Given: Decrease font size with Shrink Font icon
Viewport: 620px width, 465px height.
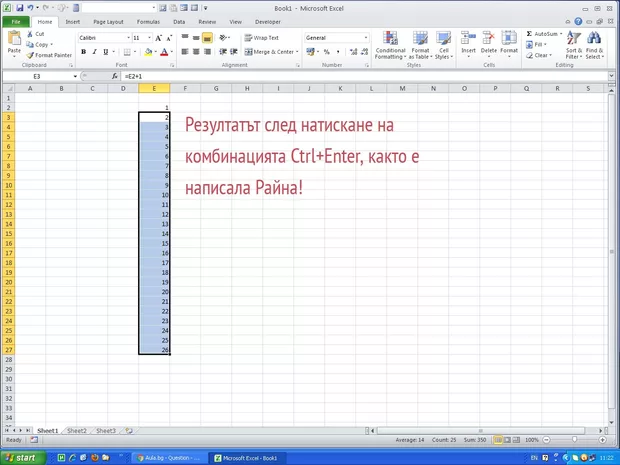Looking at the screenshot, I should point(169,38).
